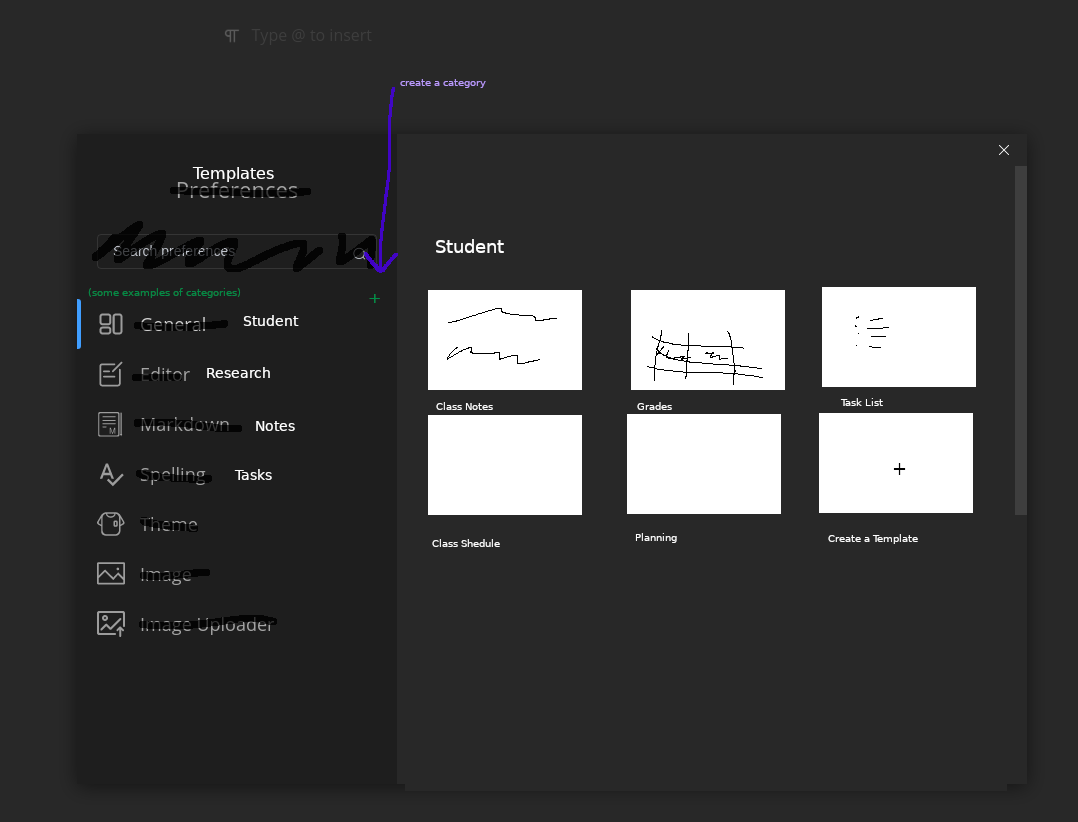This screenshot has height=822, width=1078.
Task: Open the Image Uploader sidebar entry
Action: (x=206, y=624)
